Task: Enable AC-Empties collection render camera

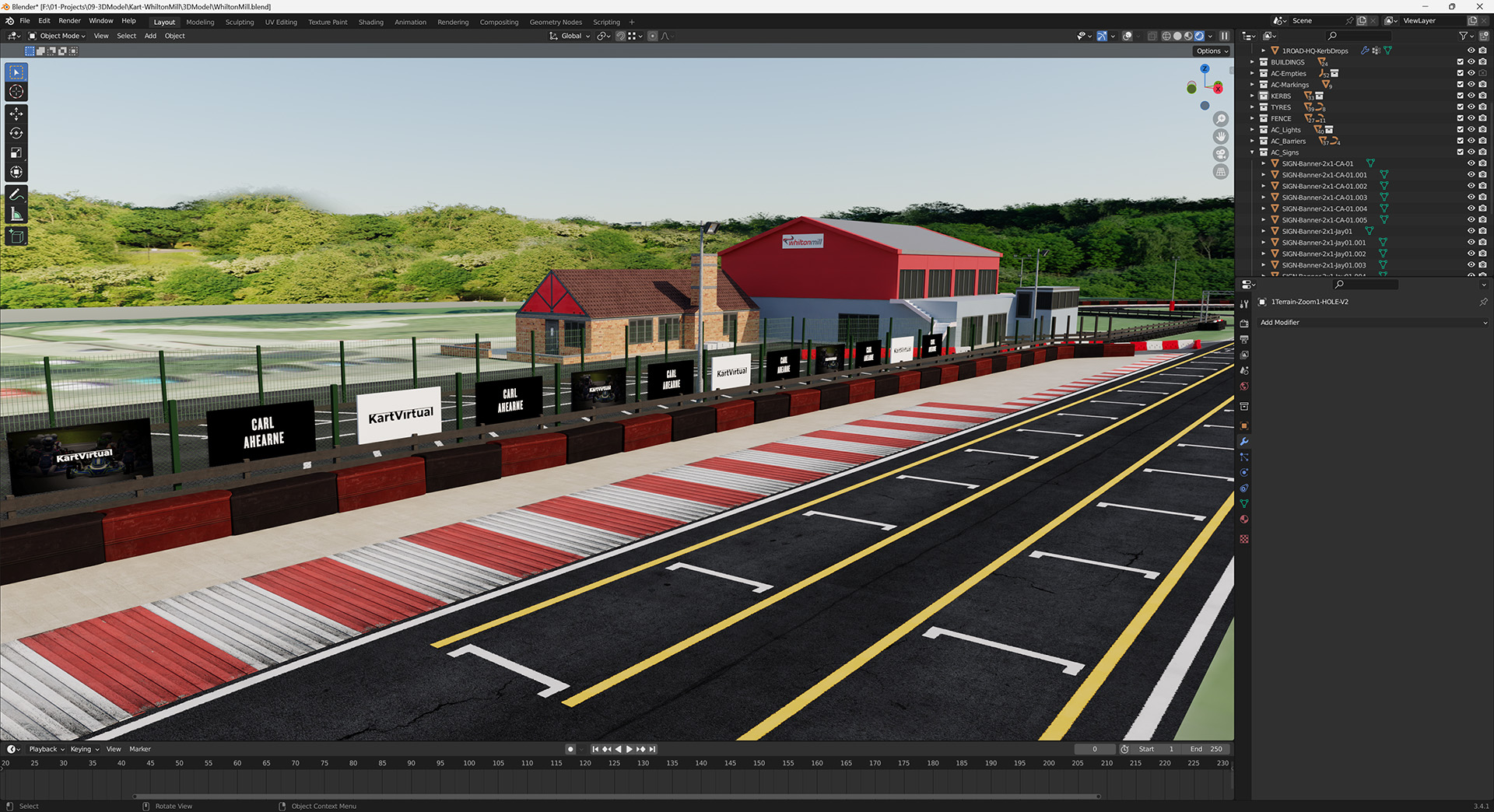Action: click(x=1482, y=73)
